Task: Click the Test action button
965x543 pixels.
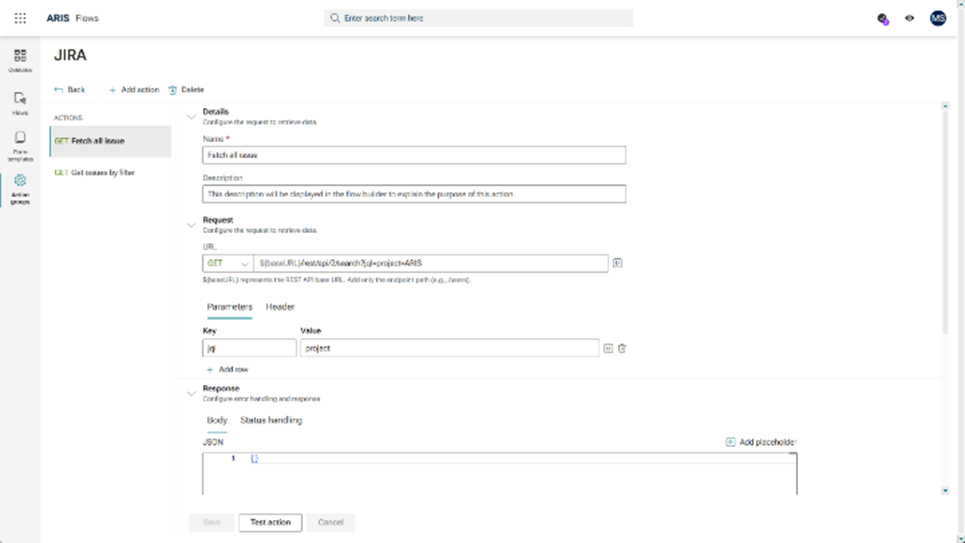Action: click(x=270, y=522)
